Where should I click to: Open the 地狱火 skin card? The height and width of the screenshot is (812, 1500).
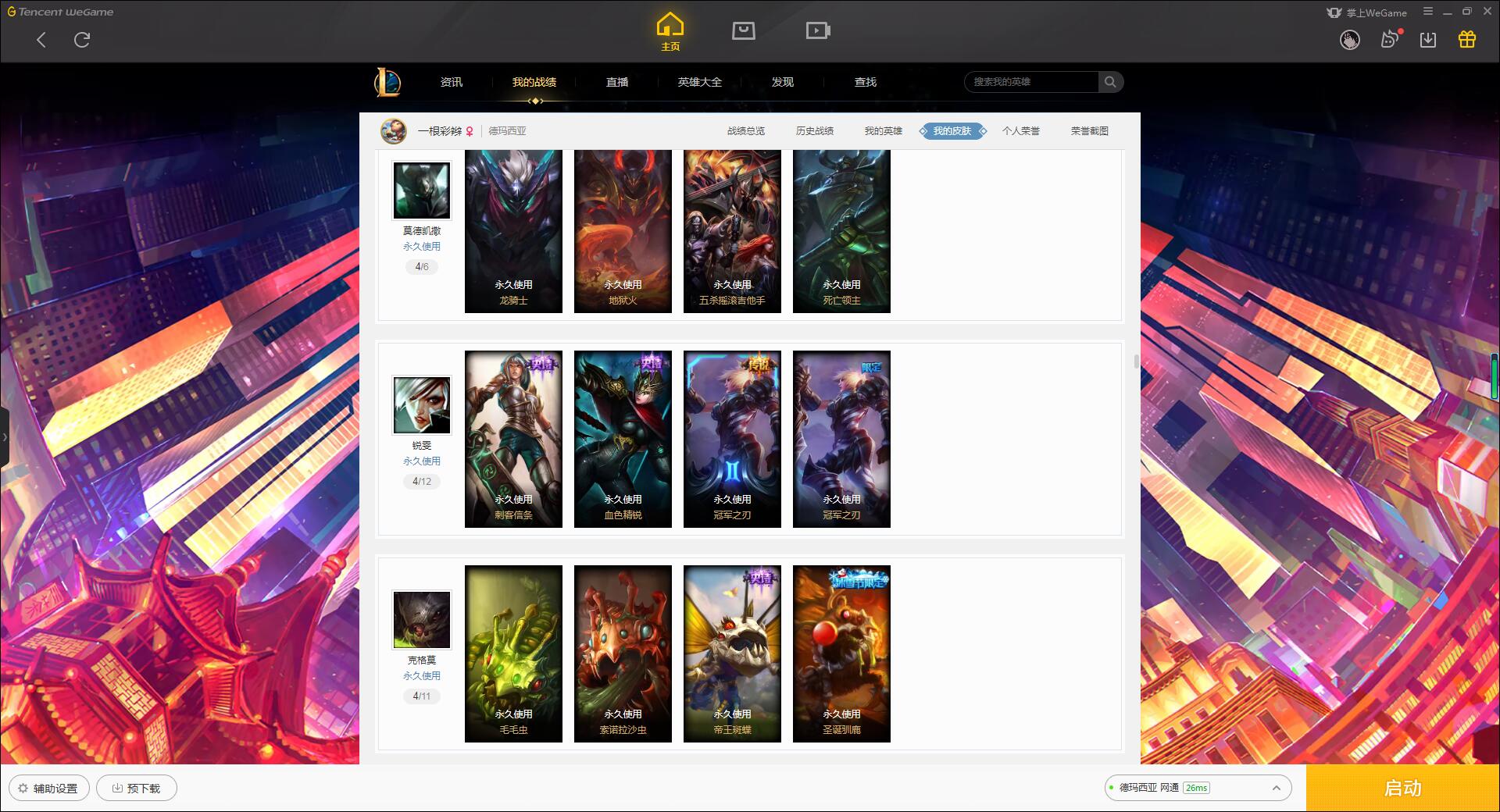pyautogui.click(x=623, y=231)
